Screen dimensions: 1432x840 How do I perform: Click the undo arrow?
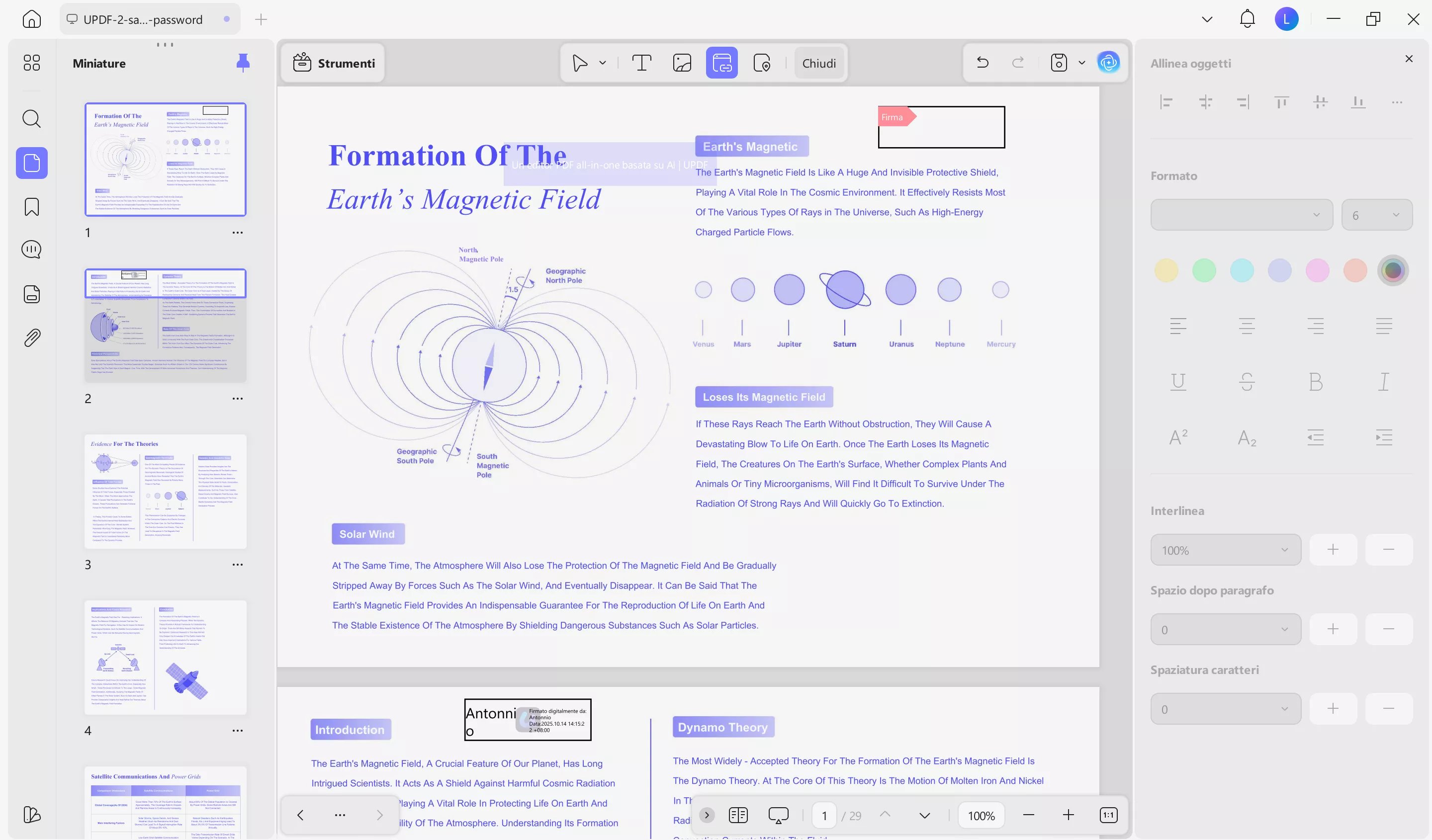point(983,63)
